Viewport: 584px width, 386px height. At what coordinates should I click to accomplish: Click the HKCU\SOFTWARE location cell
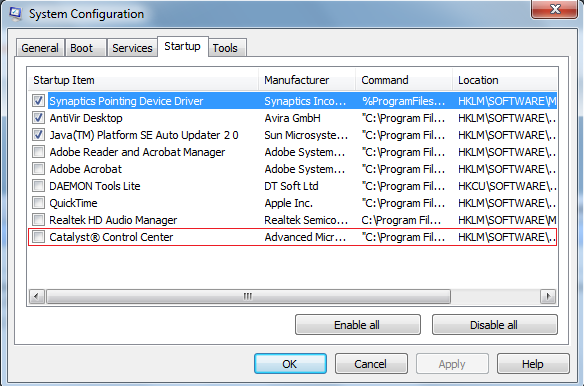point(507,186)
